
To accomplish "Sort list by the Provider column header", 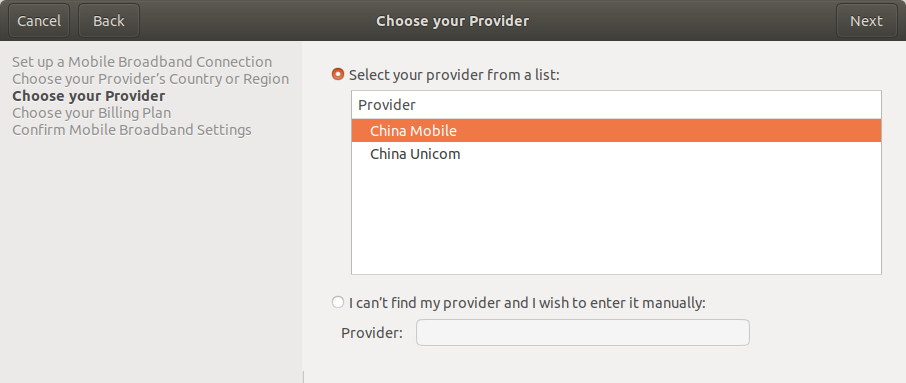I will pos(616,105).
